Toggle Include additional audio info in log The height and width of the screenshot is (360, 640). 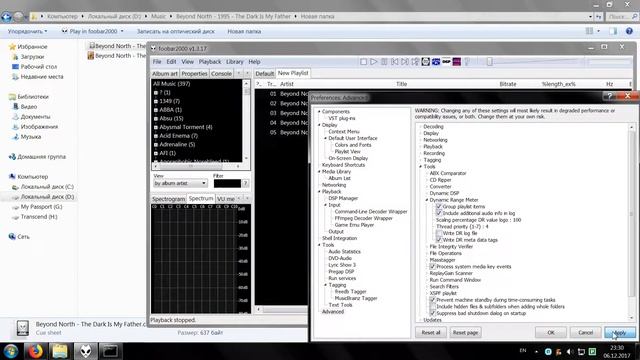pos(439,213)
